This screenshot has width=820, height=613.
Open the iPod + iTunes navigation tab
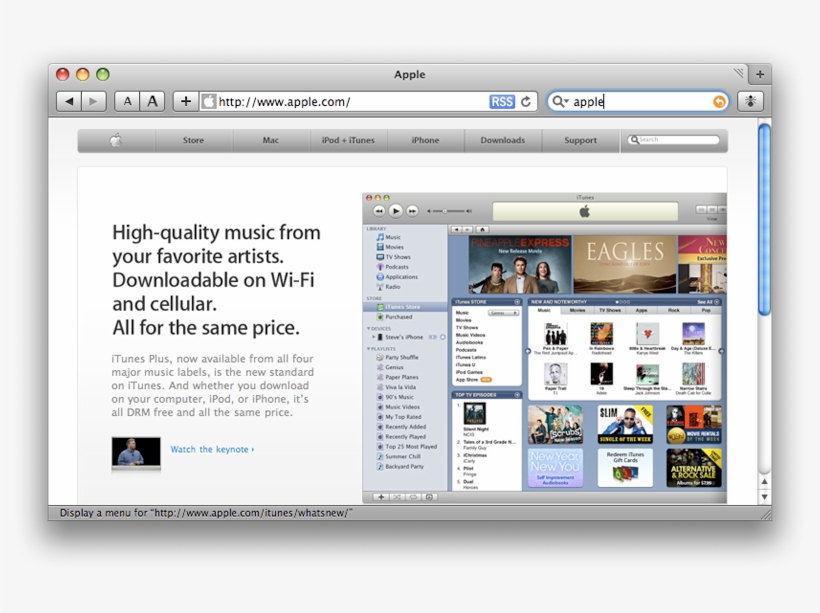click(348, 140)
